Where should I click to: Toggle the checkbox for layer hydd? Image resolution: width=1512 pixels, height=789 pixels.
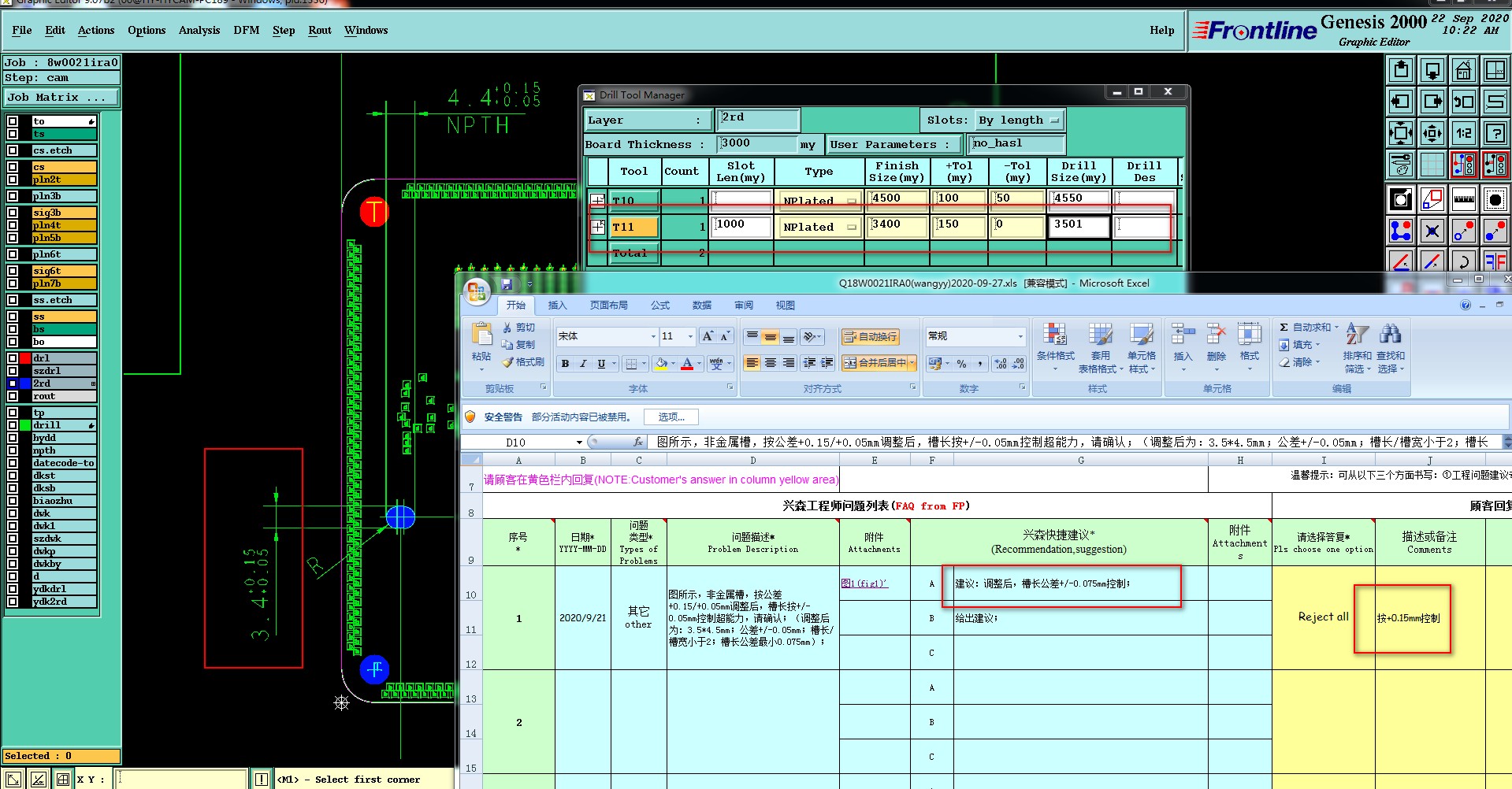13,438
